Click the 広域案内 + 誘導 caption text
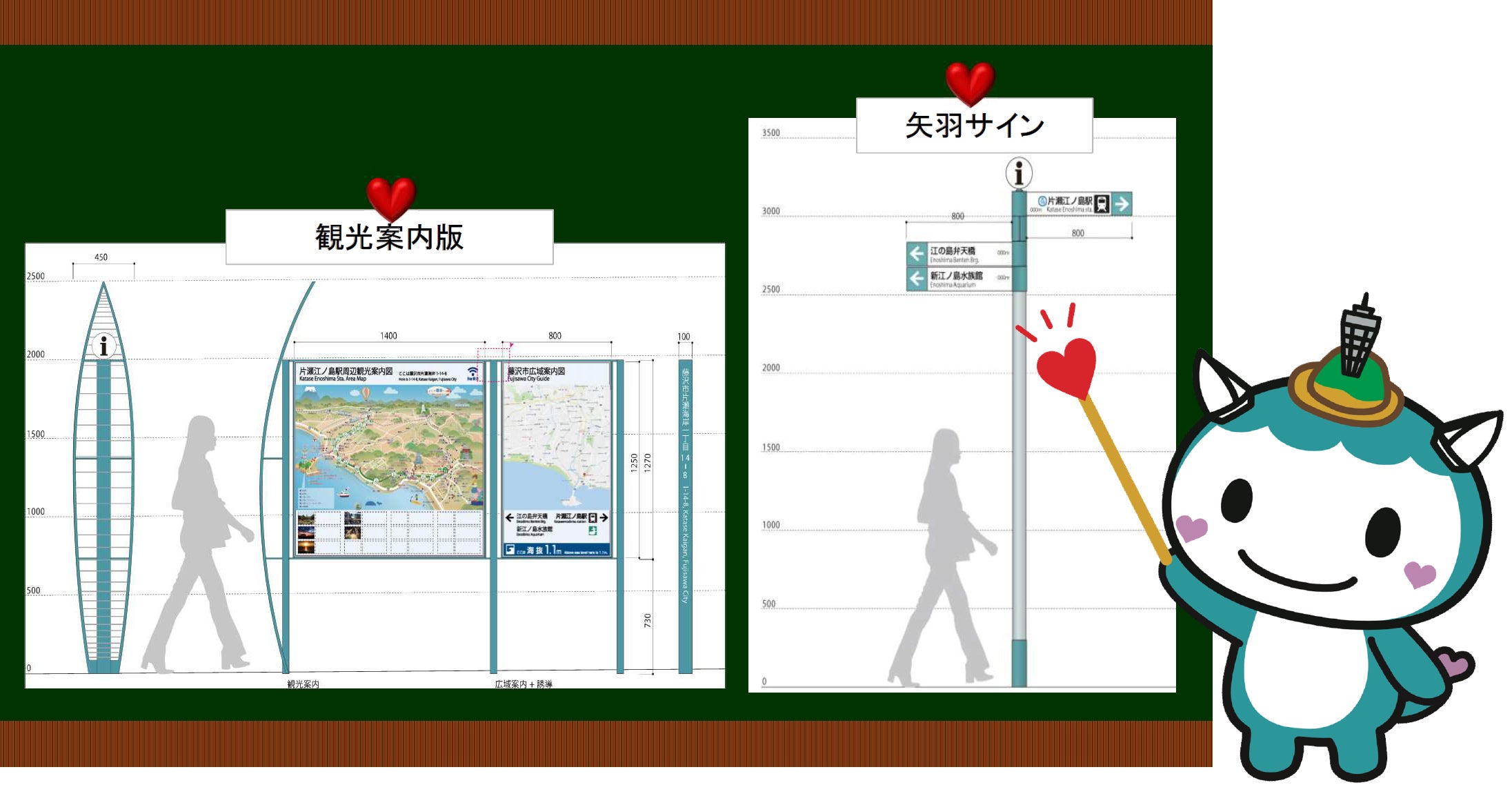 pyautogui.click(x=523, y=684)
